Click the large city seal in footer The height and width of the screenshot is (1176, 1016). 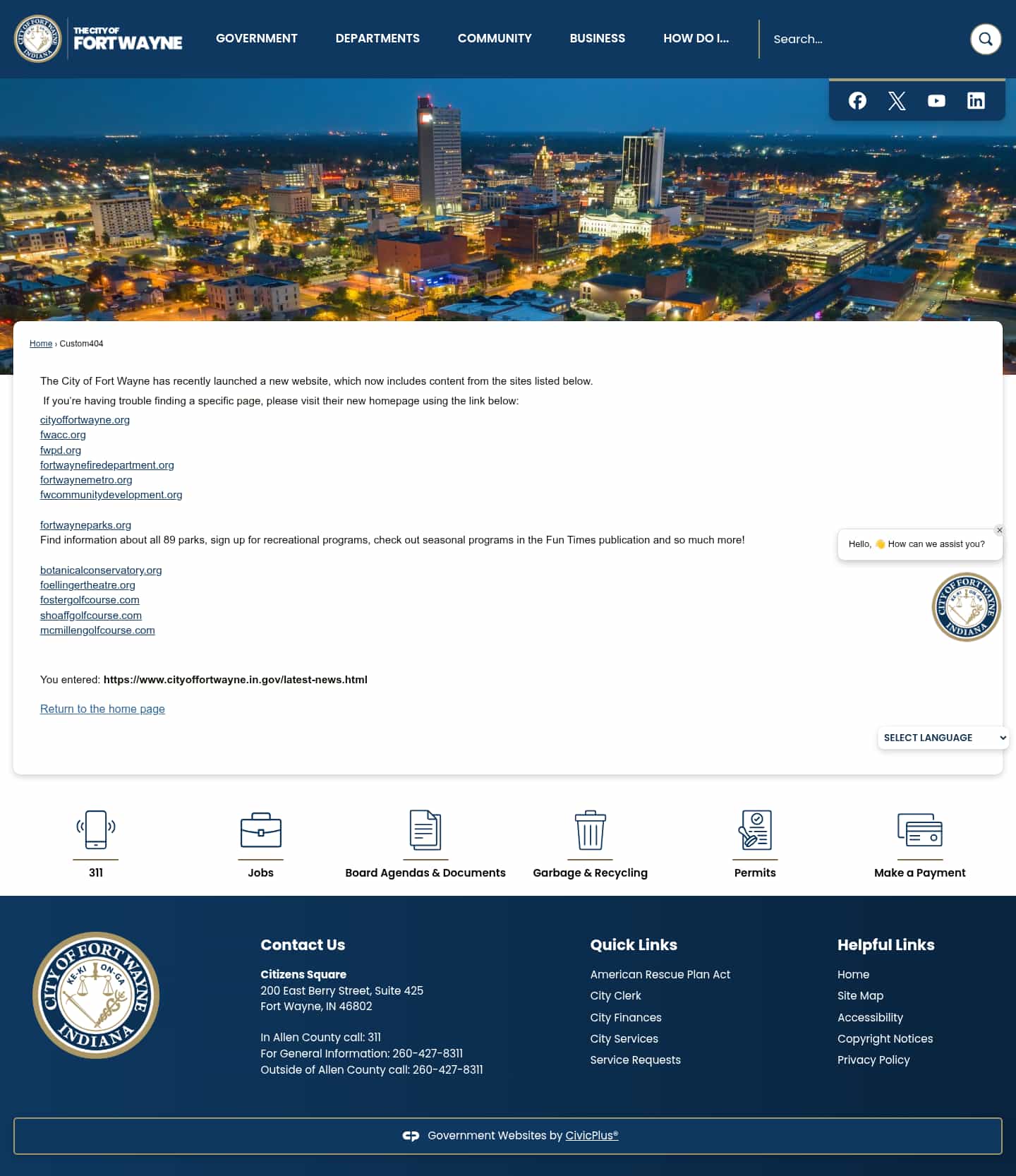point(96,995)
